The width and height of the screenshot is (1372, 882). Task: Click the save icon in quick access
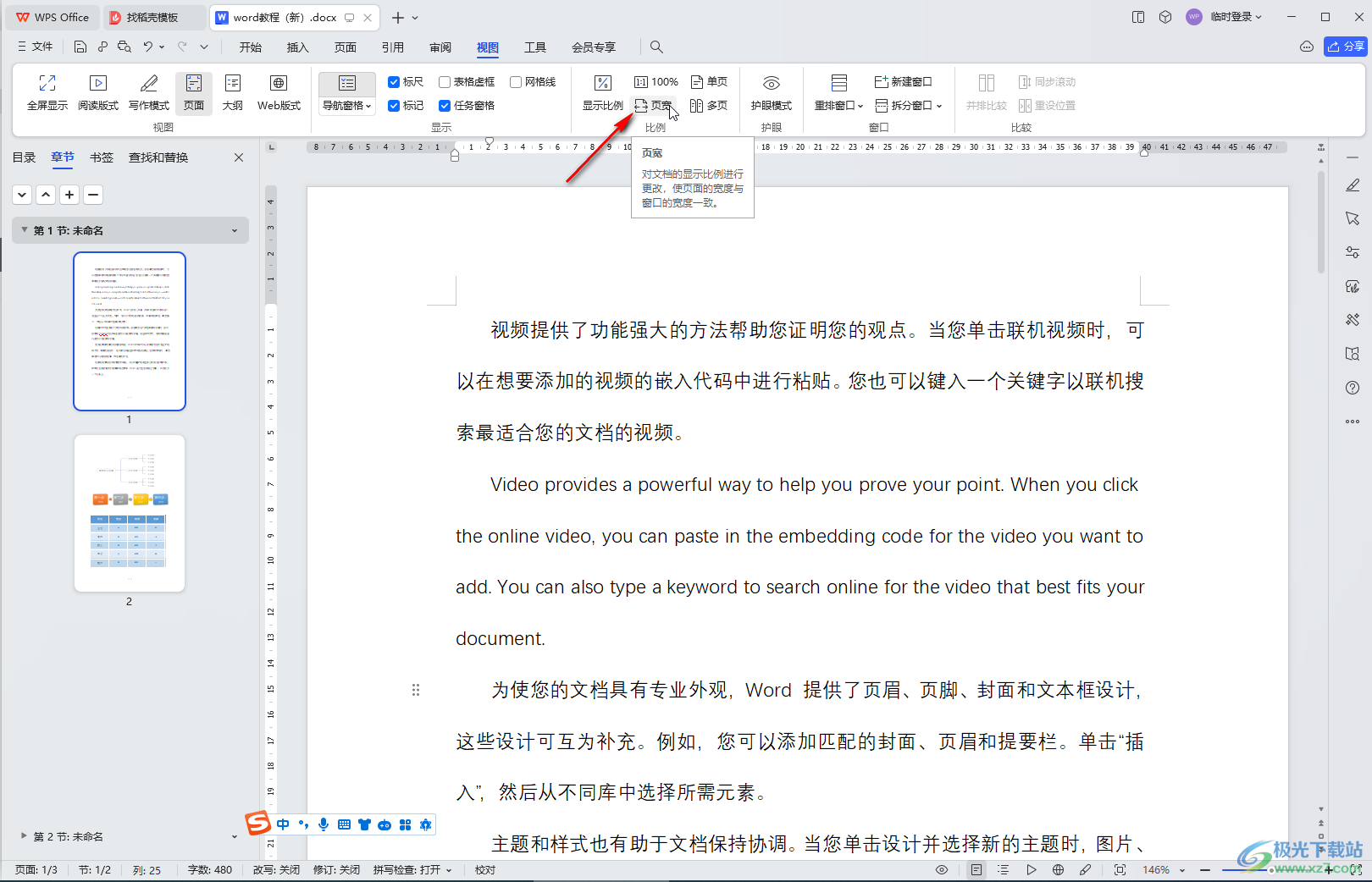[80, 47]
